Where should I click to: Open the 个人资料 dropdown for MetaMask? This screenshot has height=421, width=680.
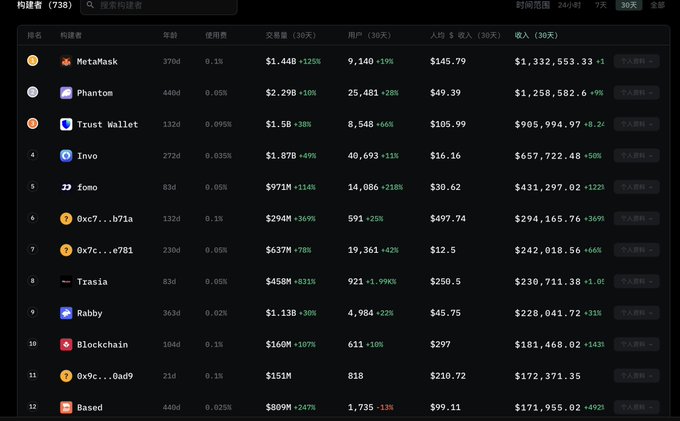click(637, 61)
